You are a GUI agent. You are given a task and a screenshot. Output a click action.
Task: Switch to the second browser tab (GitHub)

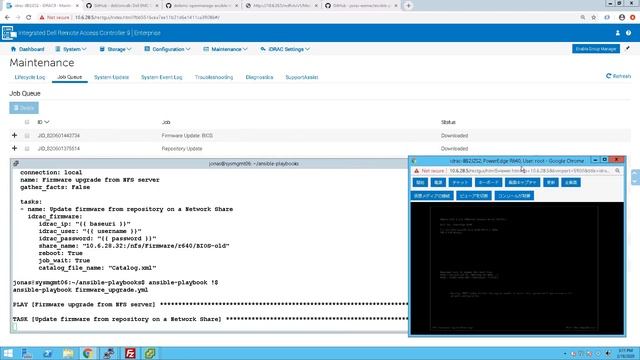tap(122, 6)
